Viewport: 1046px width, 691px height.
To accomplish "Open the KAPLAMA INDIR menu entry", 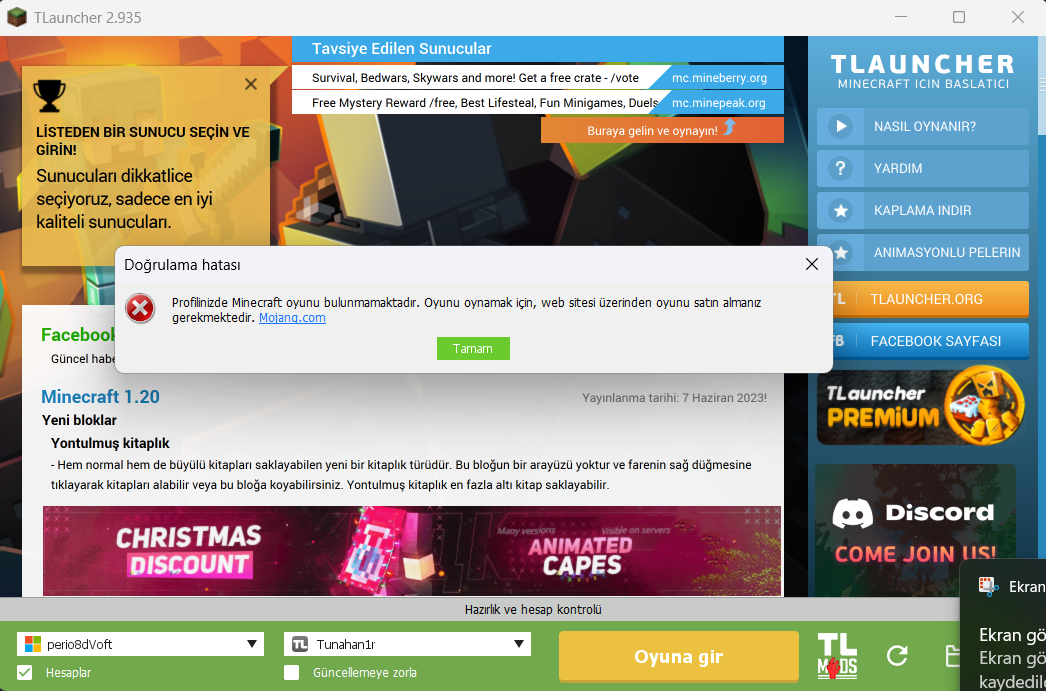I will (923, 211).
